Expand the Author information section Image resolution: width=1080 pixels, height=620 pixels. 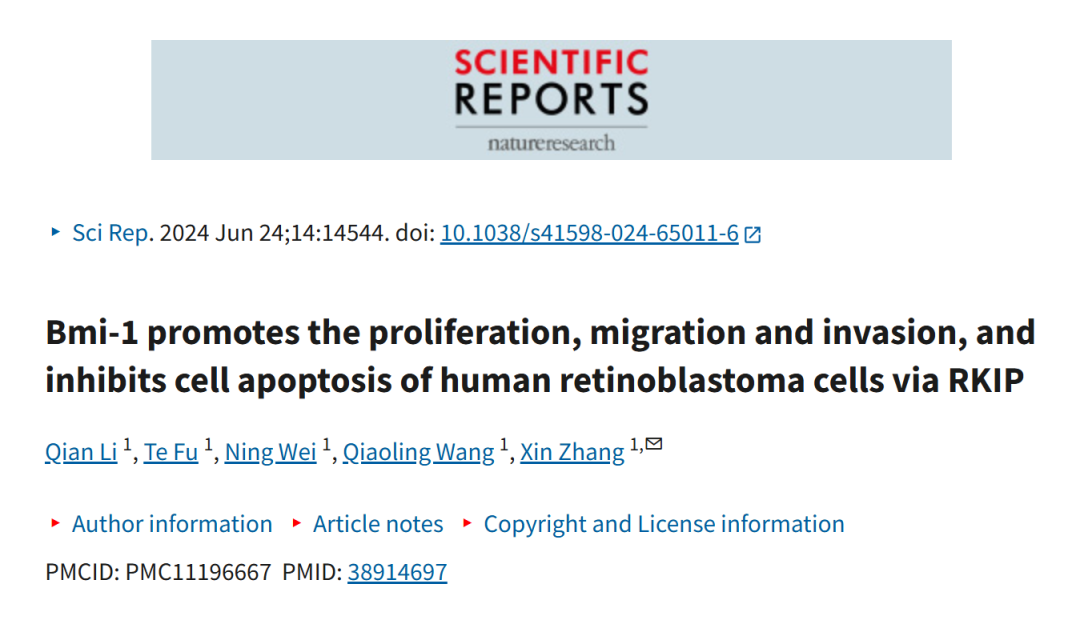172,524
